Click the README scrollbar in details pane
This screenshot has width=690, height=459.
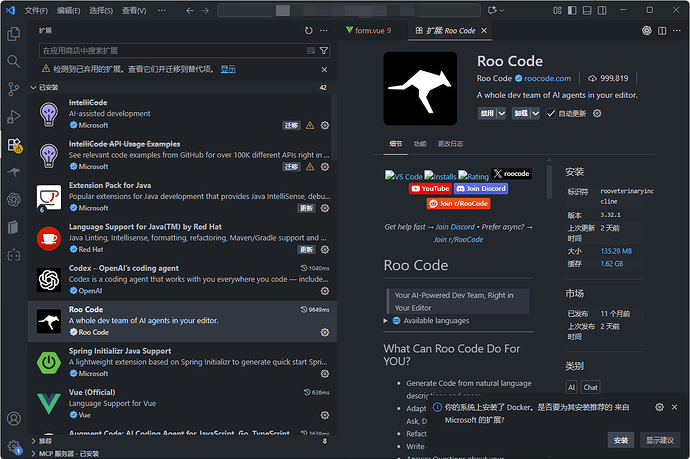pyautogui.click(x=549, y=181)
